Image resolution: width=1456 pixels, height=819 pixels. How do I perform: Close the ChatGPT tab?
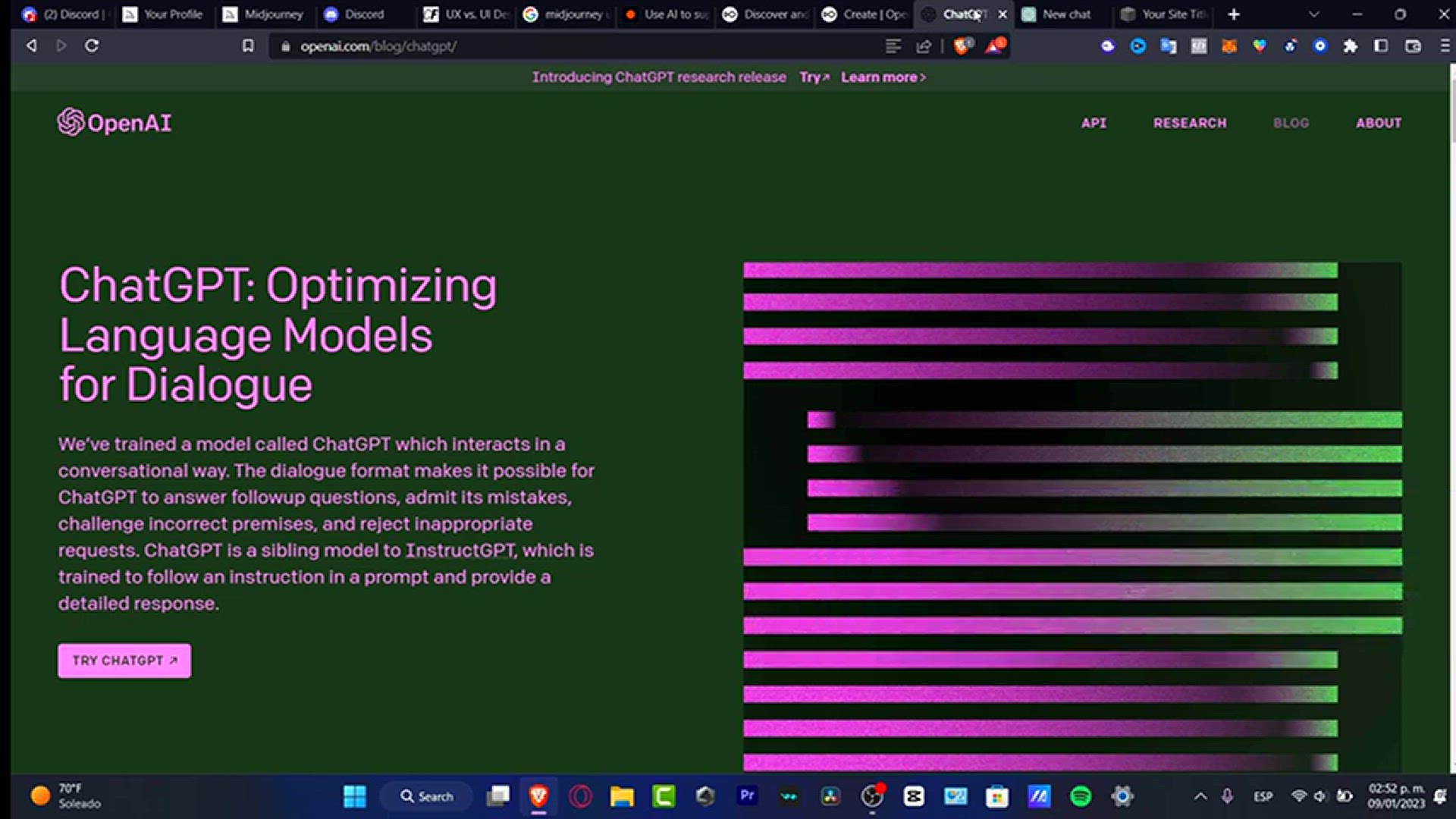click(x=1003, y=14)
